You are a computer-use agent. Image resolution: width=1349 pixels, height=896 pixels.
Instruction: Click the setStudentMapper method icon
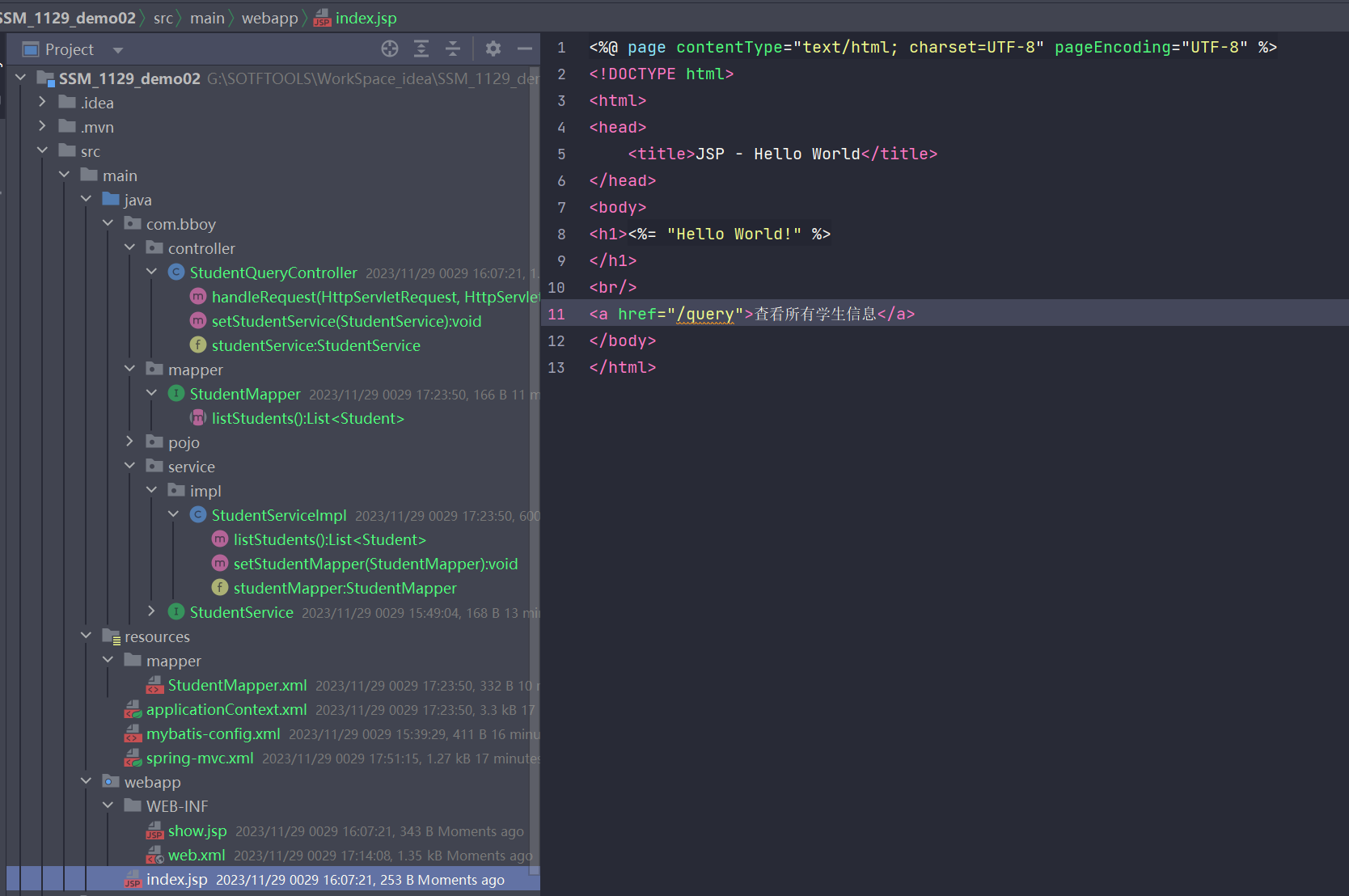pyautogui.click(x=220, y=563)
